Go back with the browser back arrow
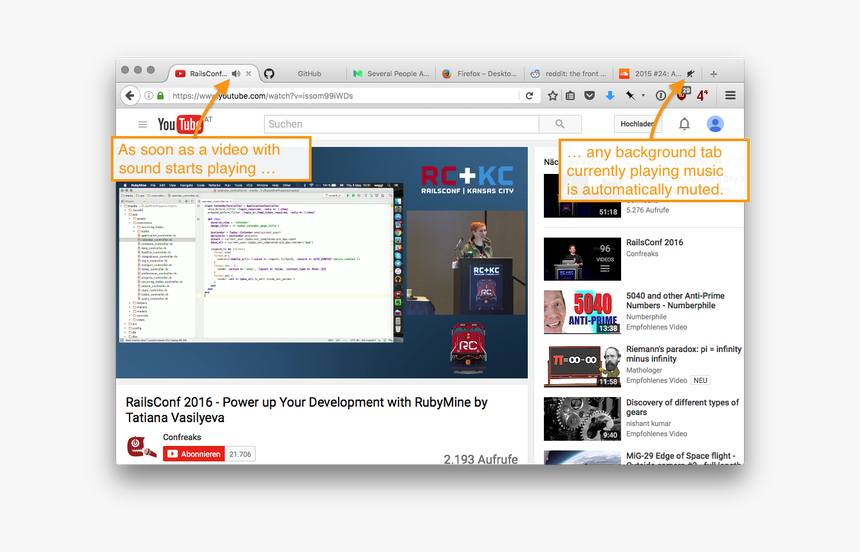 [130, 95]
